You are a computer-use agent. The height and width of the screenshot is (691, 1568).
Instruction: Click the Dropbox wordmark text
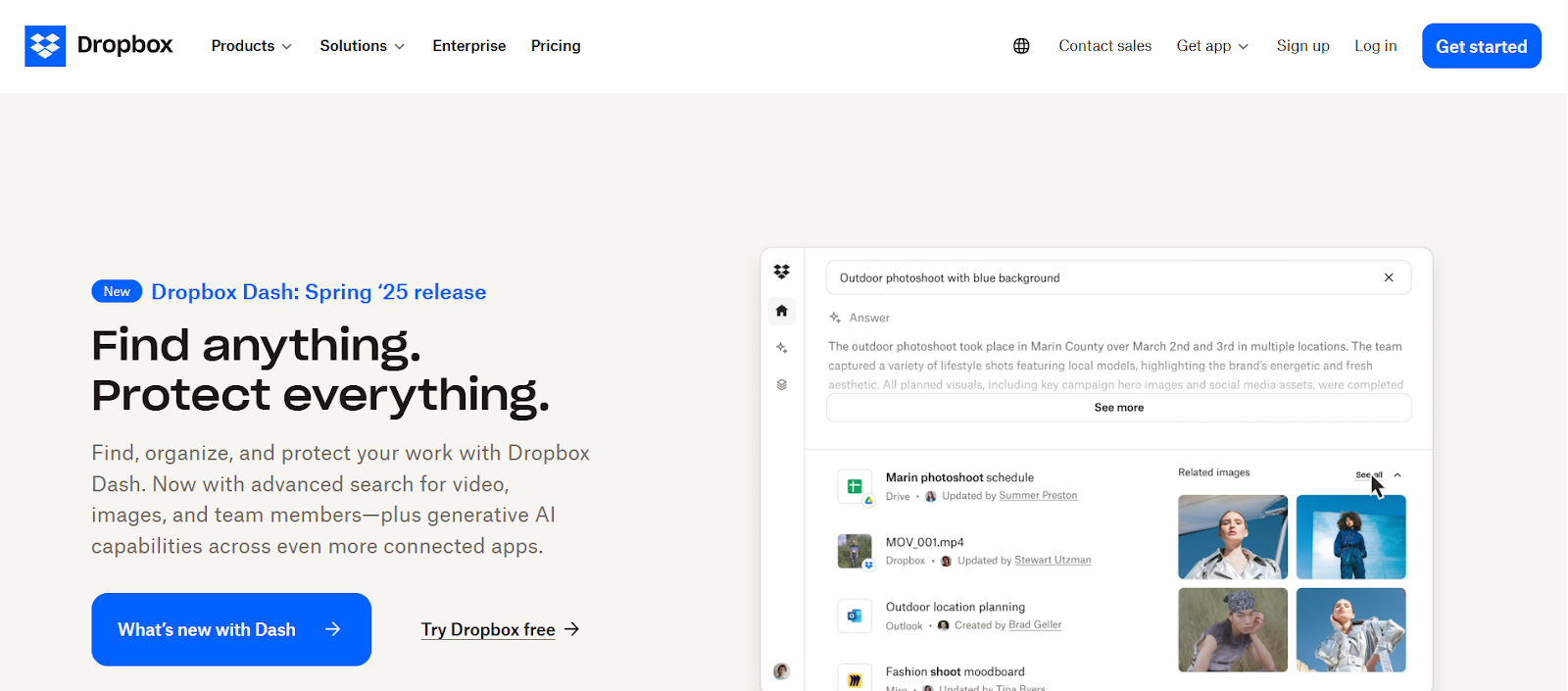coord(124,45)
